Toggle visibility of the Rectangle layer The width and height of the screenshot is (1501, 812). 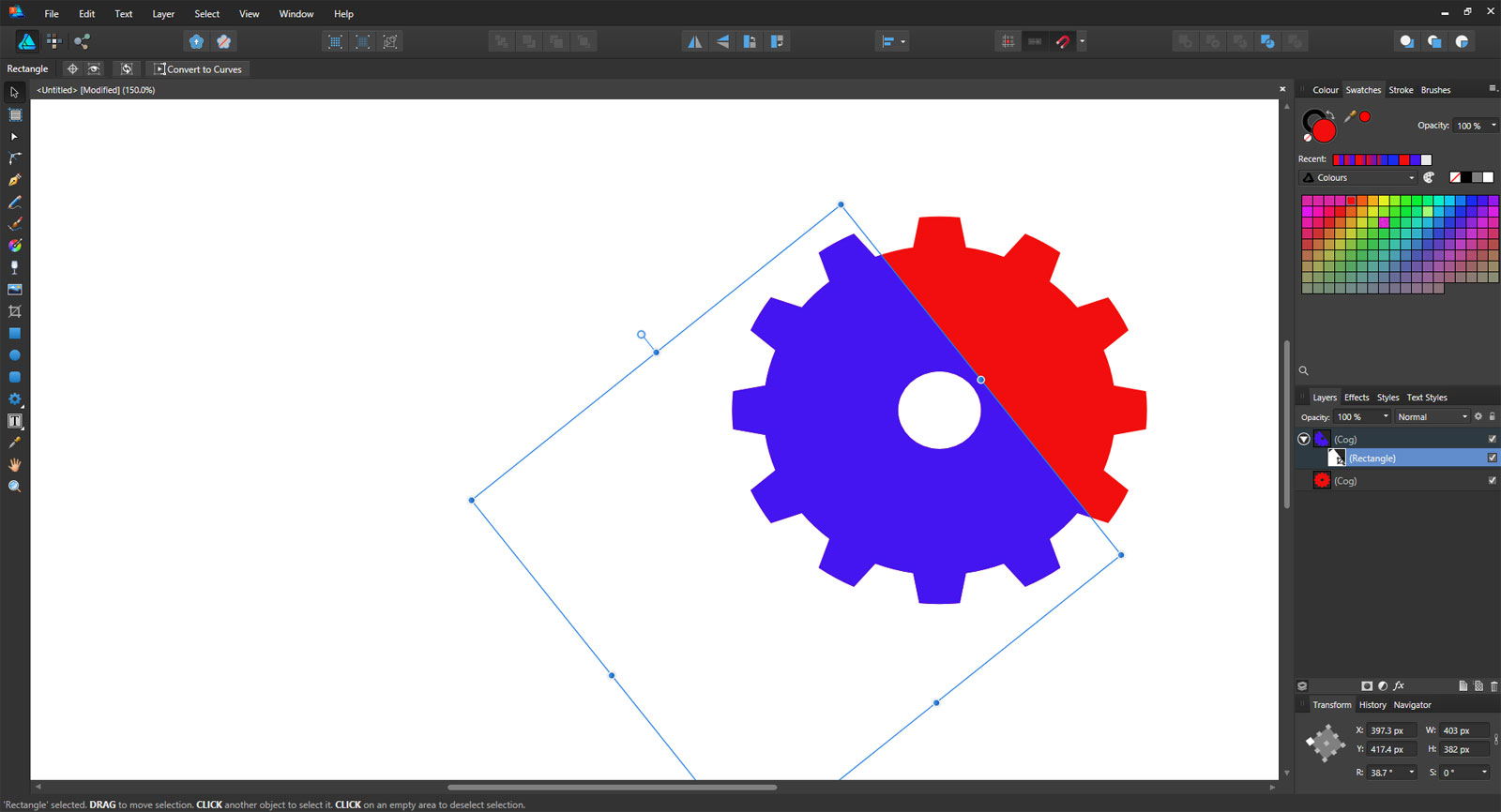click(1492, 458)
